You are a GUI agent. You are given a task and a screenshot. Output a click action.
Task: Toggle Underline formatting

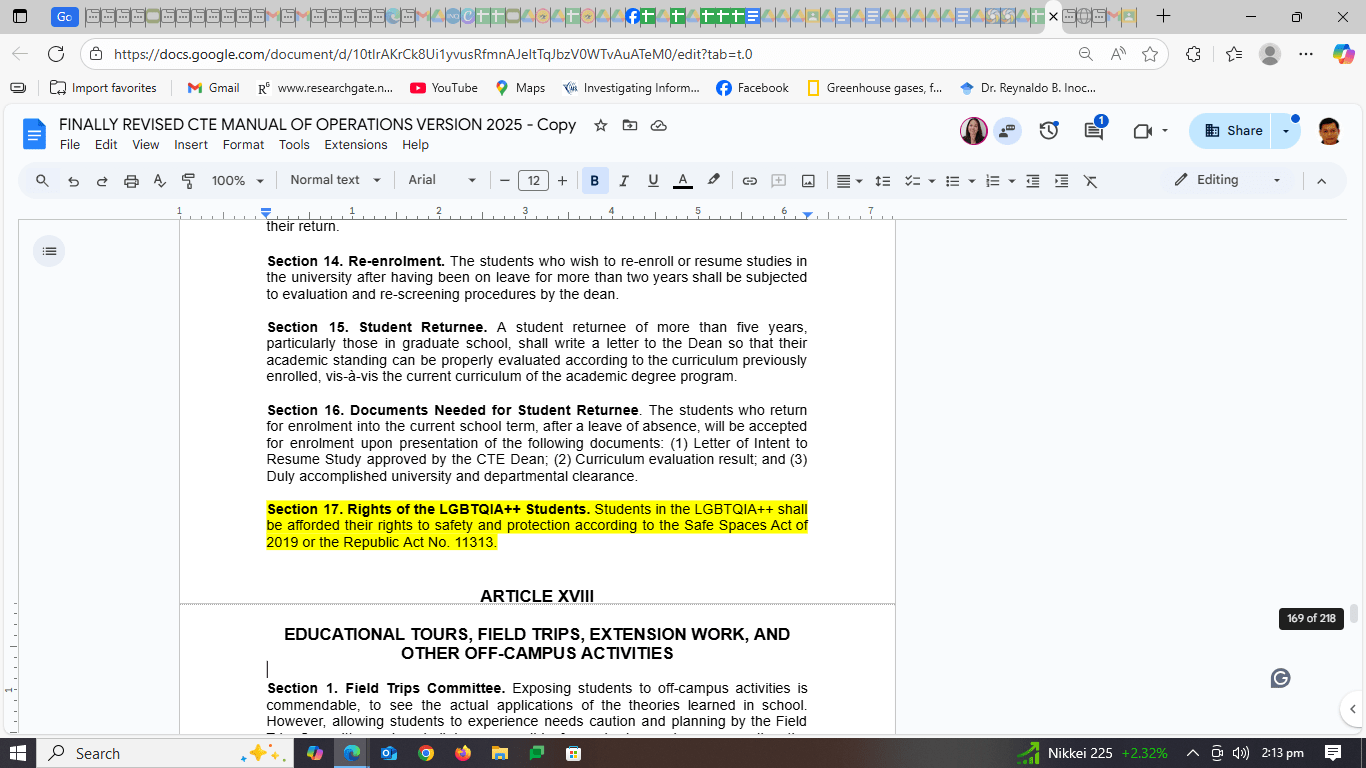pos(653,181)
